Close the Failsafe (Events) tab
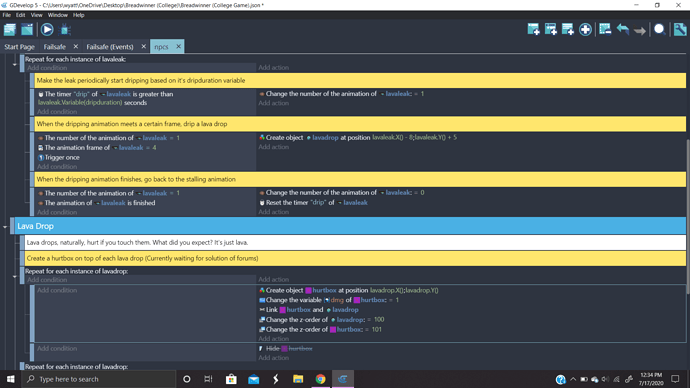 click(143, 46)
